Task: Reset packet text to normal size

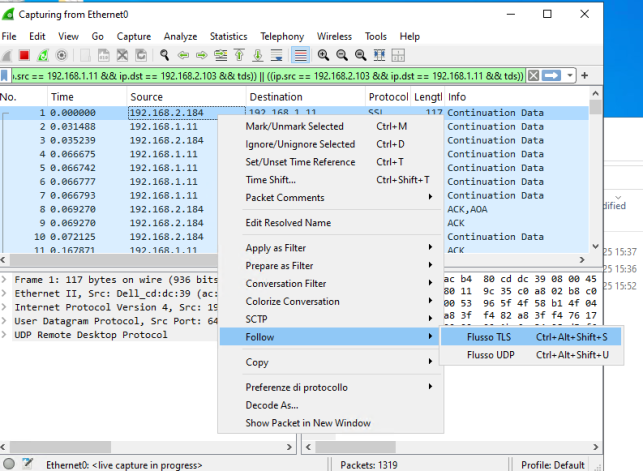Action: coord(360,55)
